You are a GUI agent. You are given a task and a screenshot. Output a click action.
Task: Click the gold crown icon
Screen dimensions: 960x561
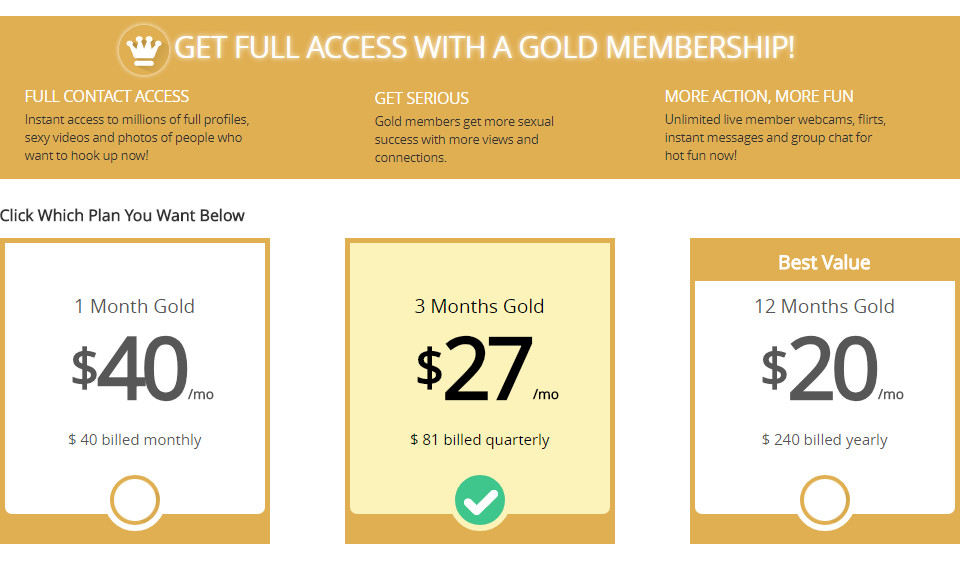point(144,48)
